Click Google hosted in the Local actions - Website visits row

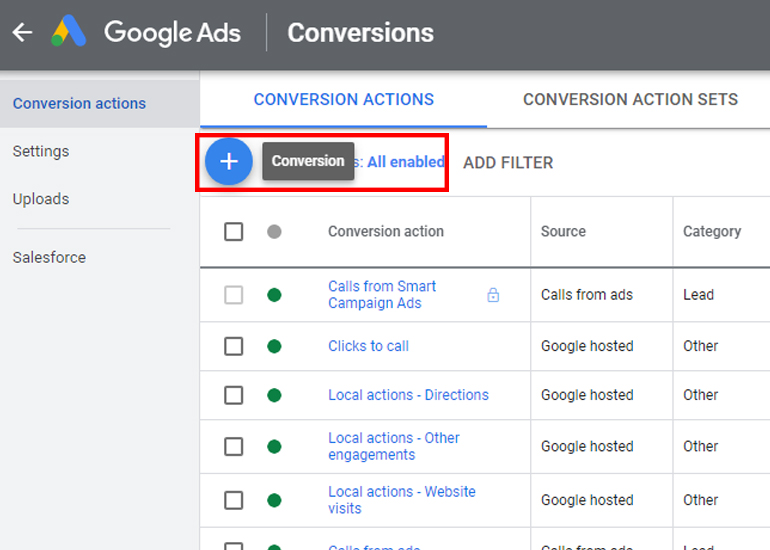(x=587, y=500)
